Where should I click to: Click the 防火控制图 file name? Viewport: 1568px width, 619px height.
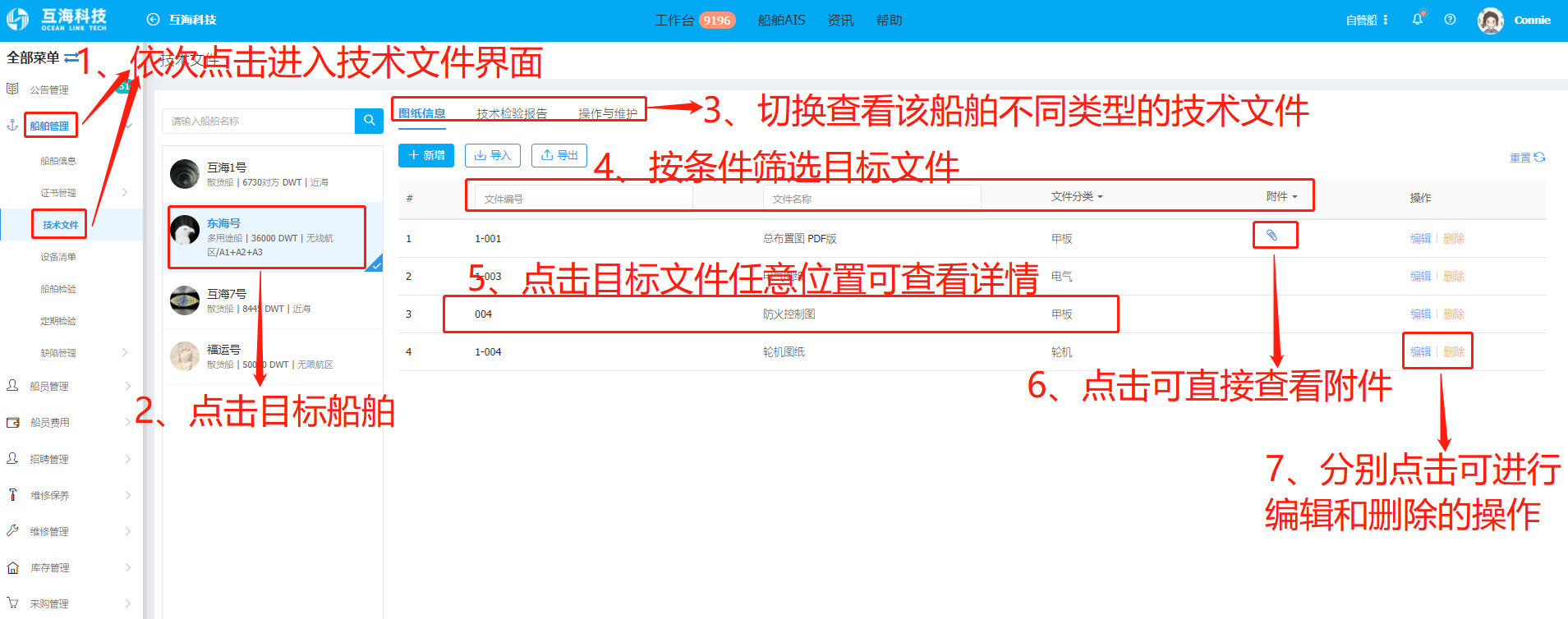(789, 314)
